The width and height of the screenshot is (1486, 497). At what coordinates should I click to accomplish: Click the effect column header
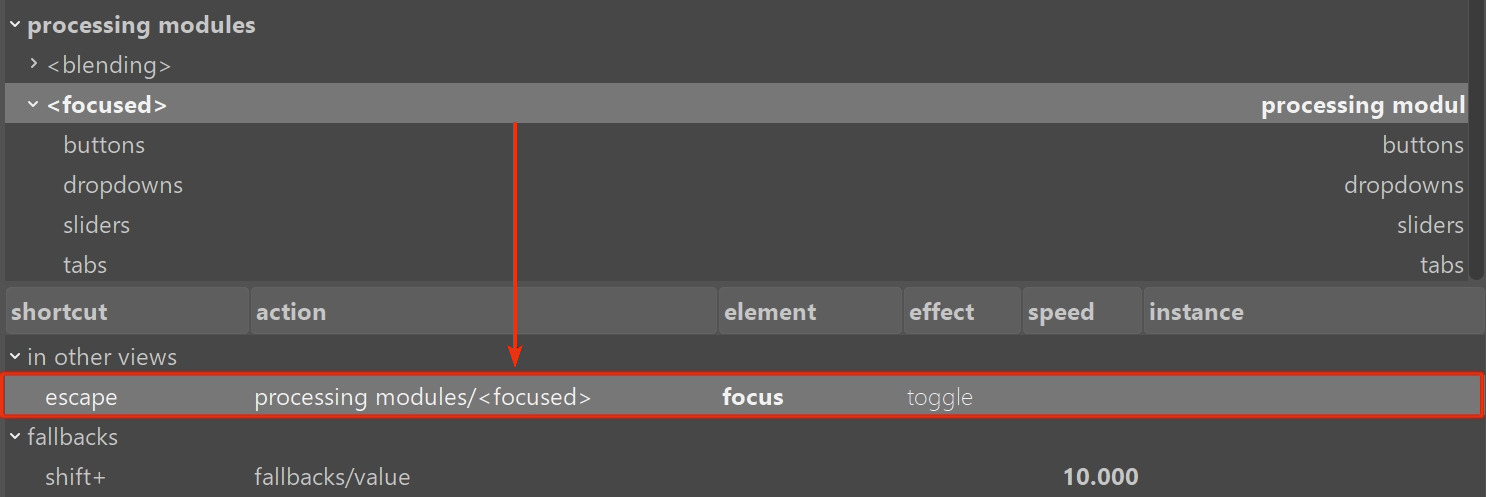(x=961, y=312)
